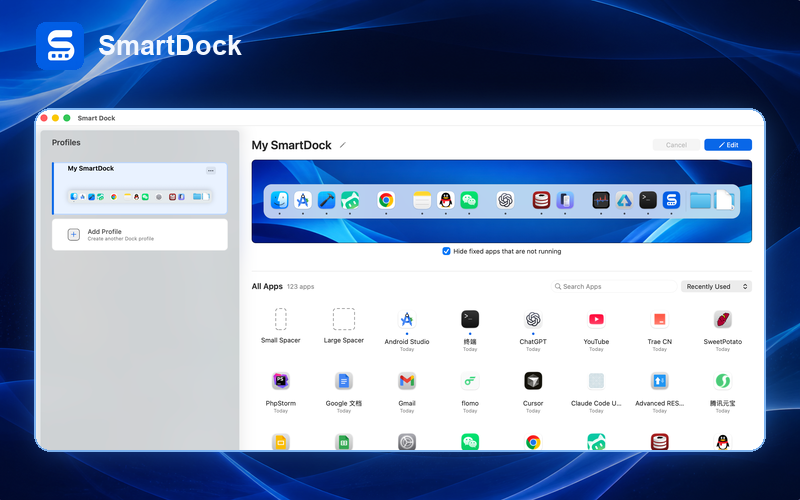
Task: Click the 123 apps count label
Action: (x=301, y=287)
